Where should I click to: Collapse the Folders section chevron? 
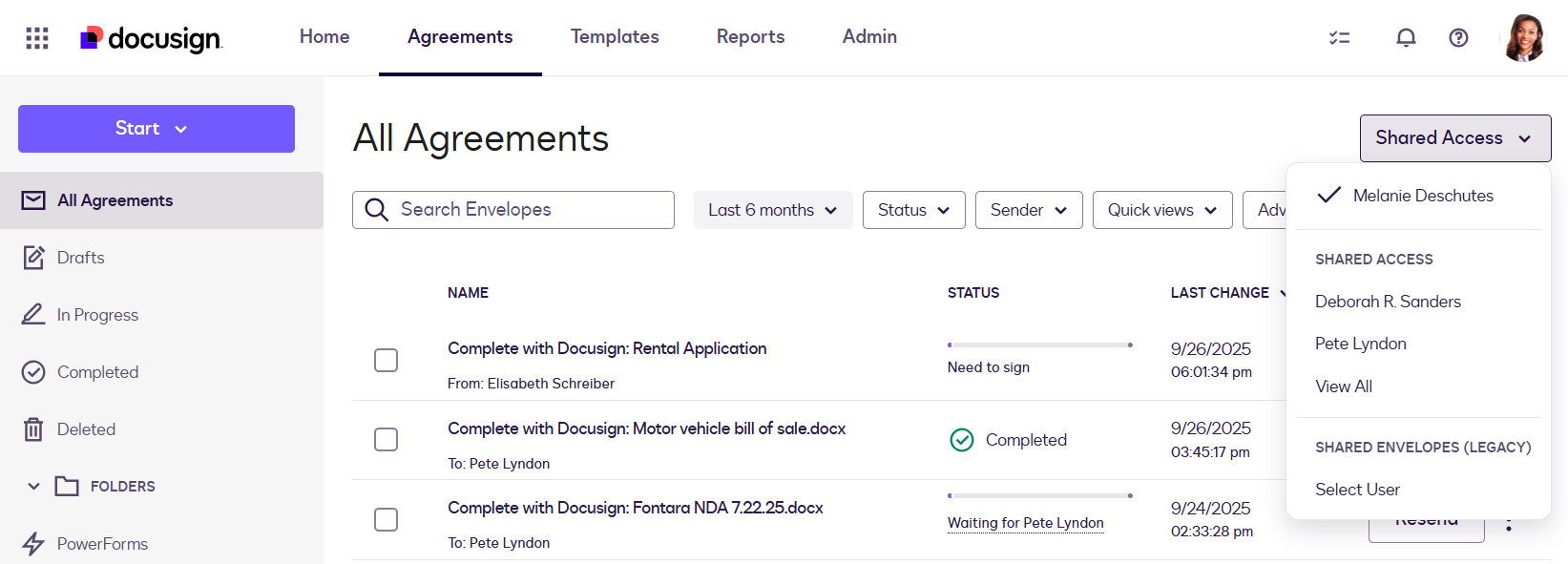[x=33, y=487]
